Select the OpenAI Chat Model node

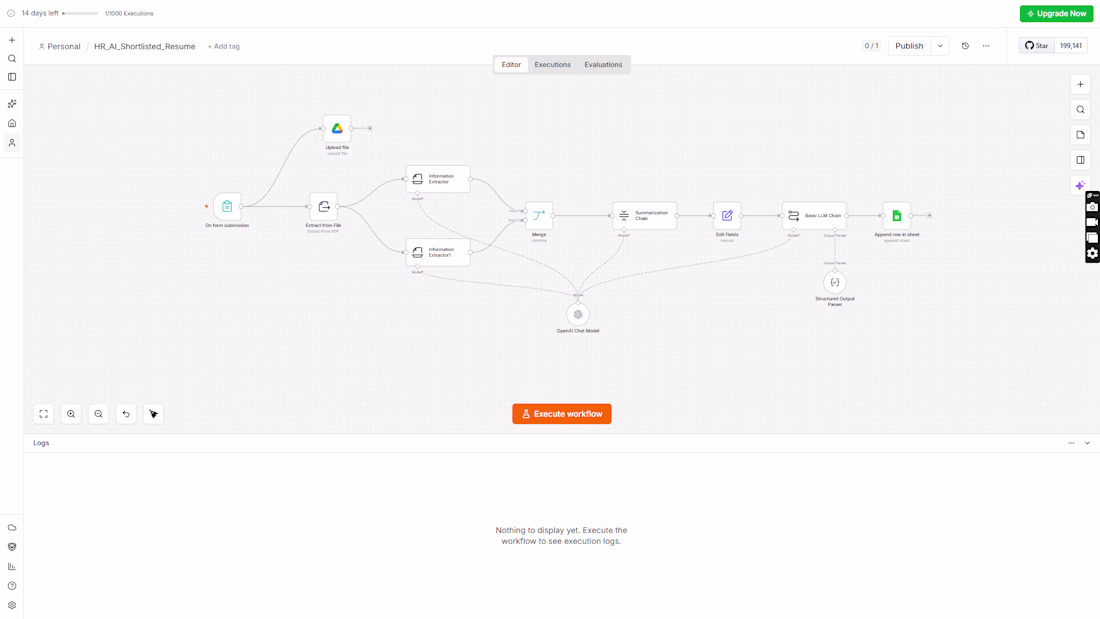tap(578, 314)
